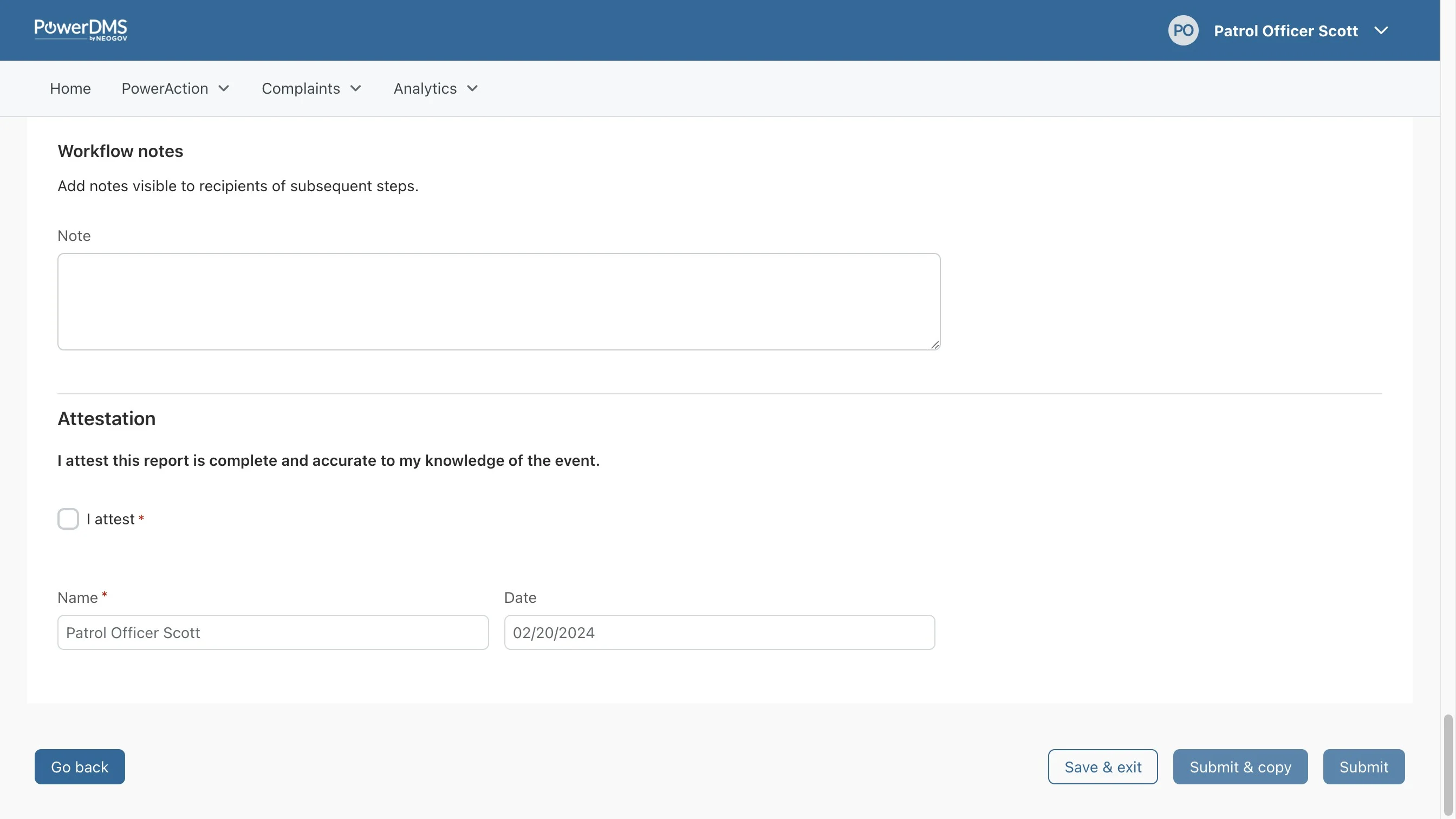The width and height of the screenshot is (1456, 819).
Task: Click the Name input field
Action: coord(273,633)
